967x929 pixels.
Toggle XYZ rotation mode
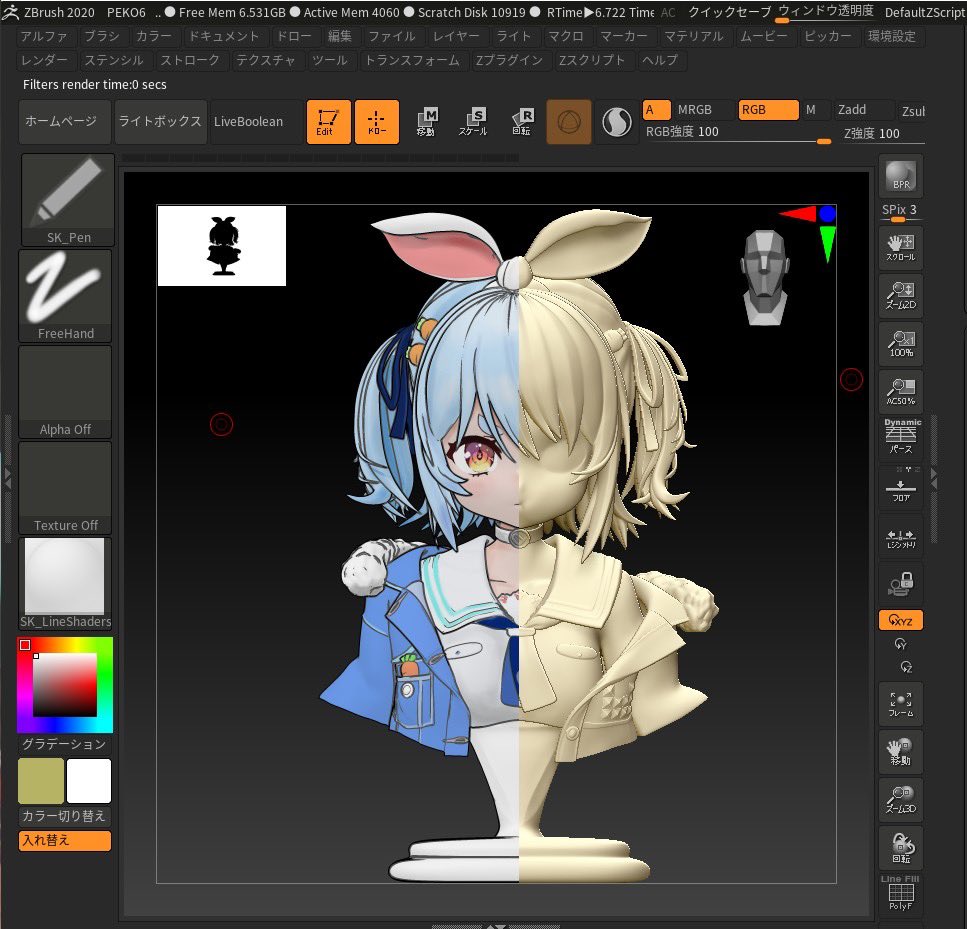point(900,620)
